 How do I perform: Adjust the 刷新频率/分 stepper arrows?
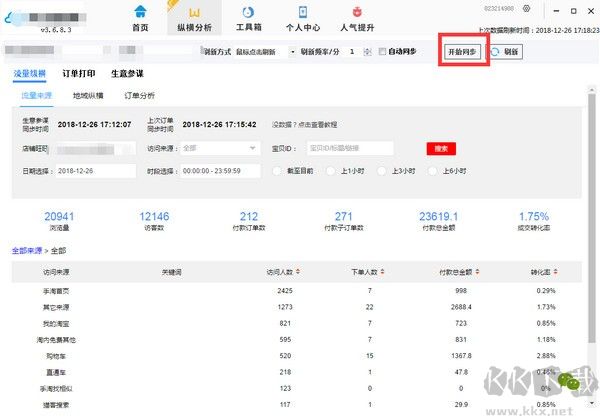[x=367, y=52]
